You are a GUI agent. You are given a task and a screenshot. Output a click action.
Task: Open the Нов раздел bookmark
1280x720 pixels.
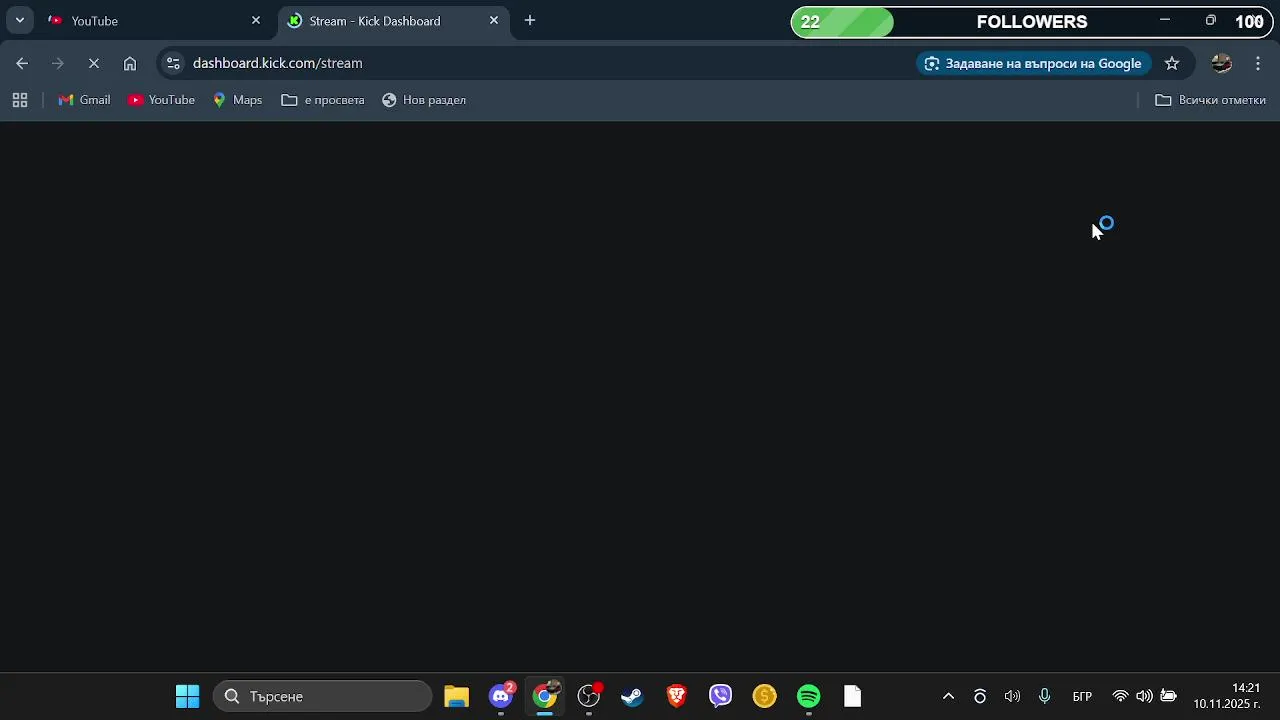pos(424,100)
